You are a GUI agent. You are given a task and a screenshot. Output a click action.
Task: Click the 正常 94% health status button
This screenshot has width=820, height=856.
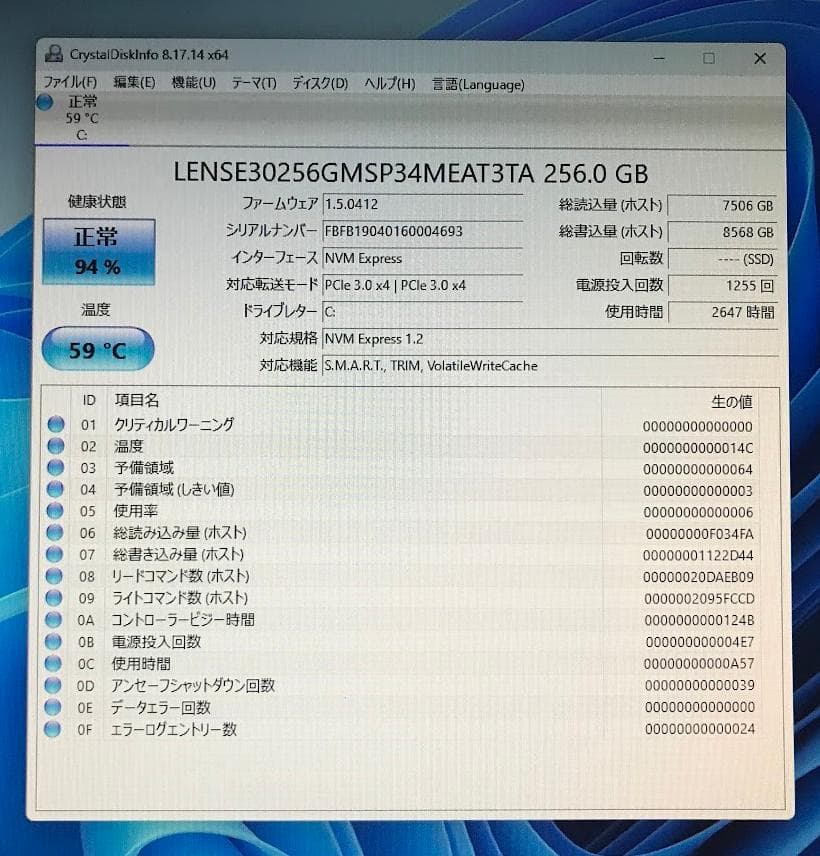point(97,249)
